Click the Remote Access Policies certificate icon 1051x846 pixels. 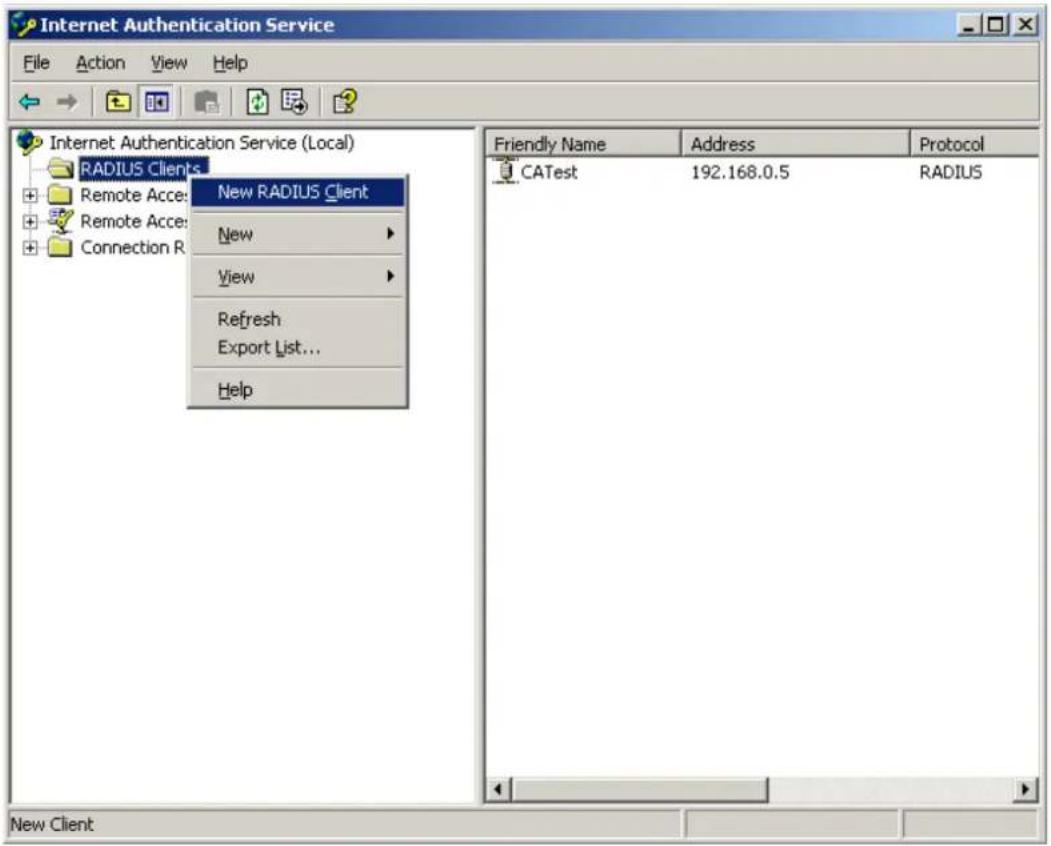coord(60,221)
